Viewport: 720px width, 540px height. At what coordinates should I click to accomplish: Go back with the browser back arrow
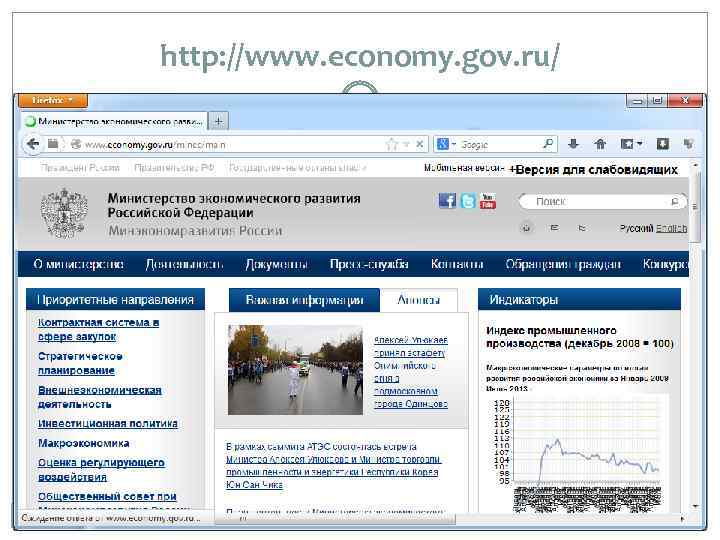tap(33, 144)
